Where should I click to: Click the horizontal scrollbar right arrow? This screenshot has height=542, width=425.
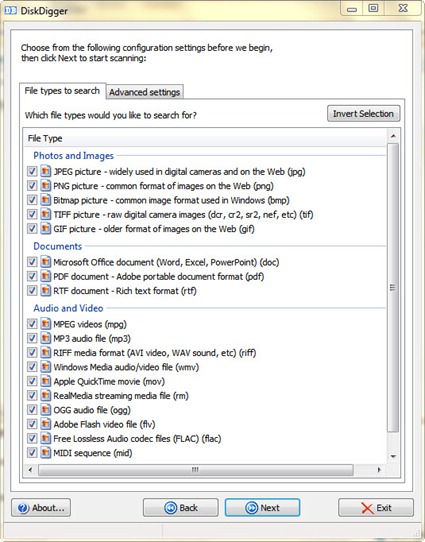coord(379,470)
